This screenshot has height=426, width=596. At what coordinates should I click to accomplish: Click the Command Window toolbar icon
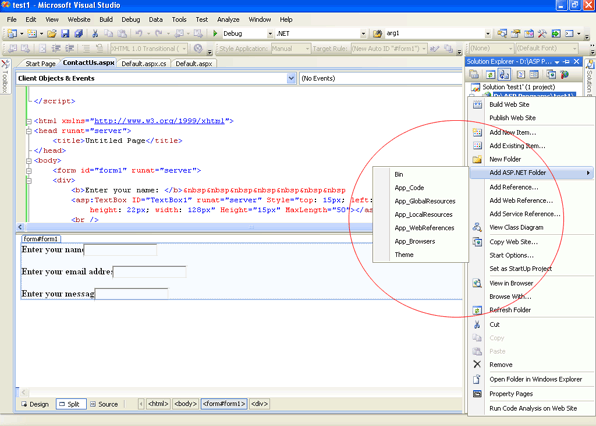click(x=569, y=34)
